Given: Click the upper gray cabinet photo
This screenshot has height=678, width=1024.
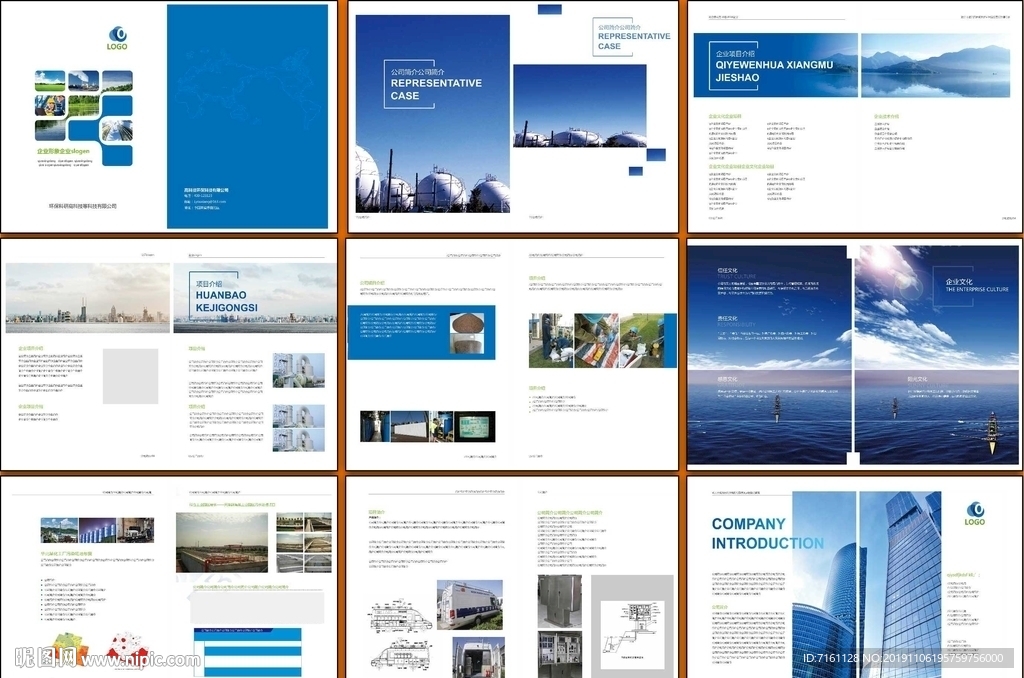Looking at the screenshot, I should (x=559, y=602).
